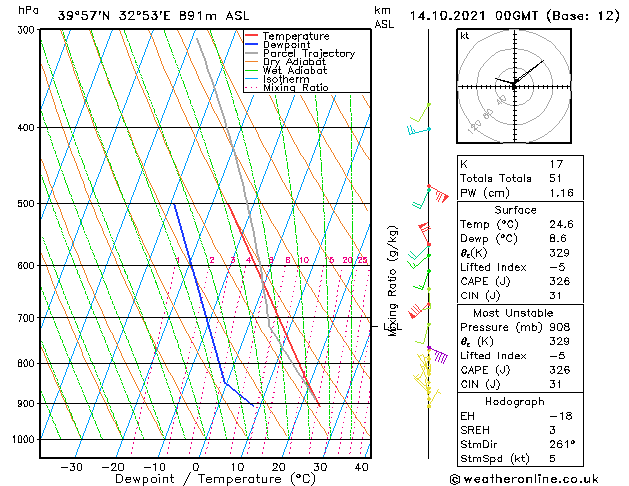Click the weatheronline.co.uk copyright text
629x486 pixels.
pyautogui.click(x=524, y=479)
